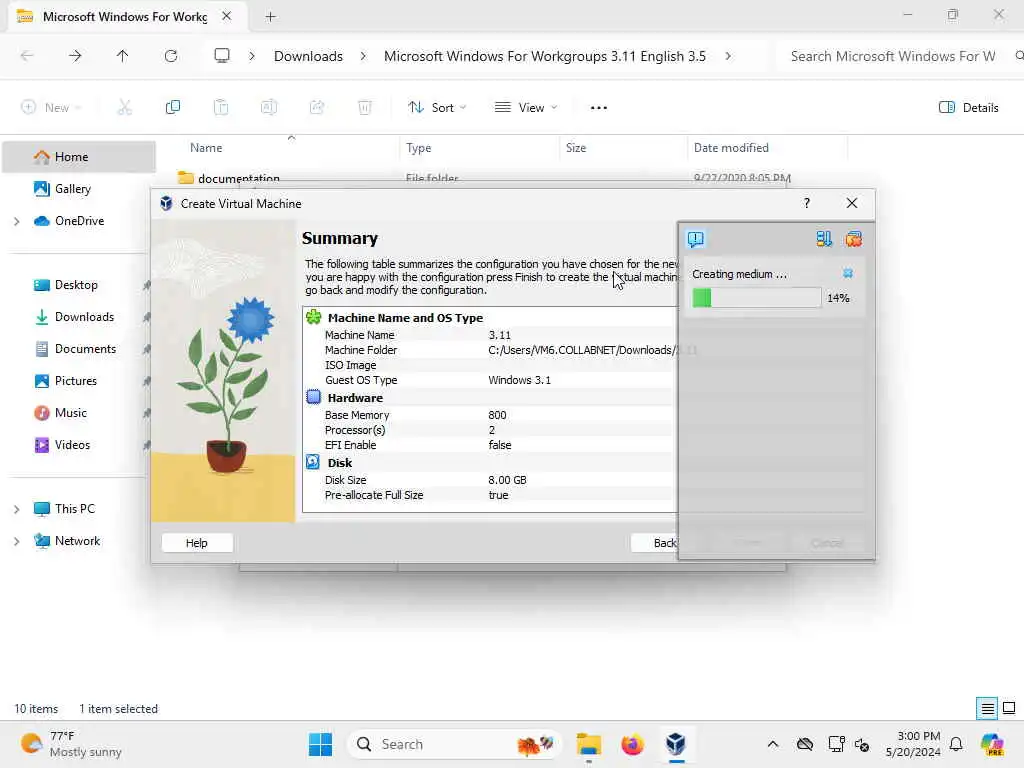Switch to details list view icon
Image resolution: width=1024 pixels, height=768 pixels.
tap(987, 708)
